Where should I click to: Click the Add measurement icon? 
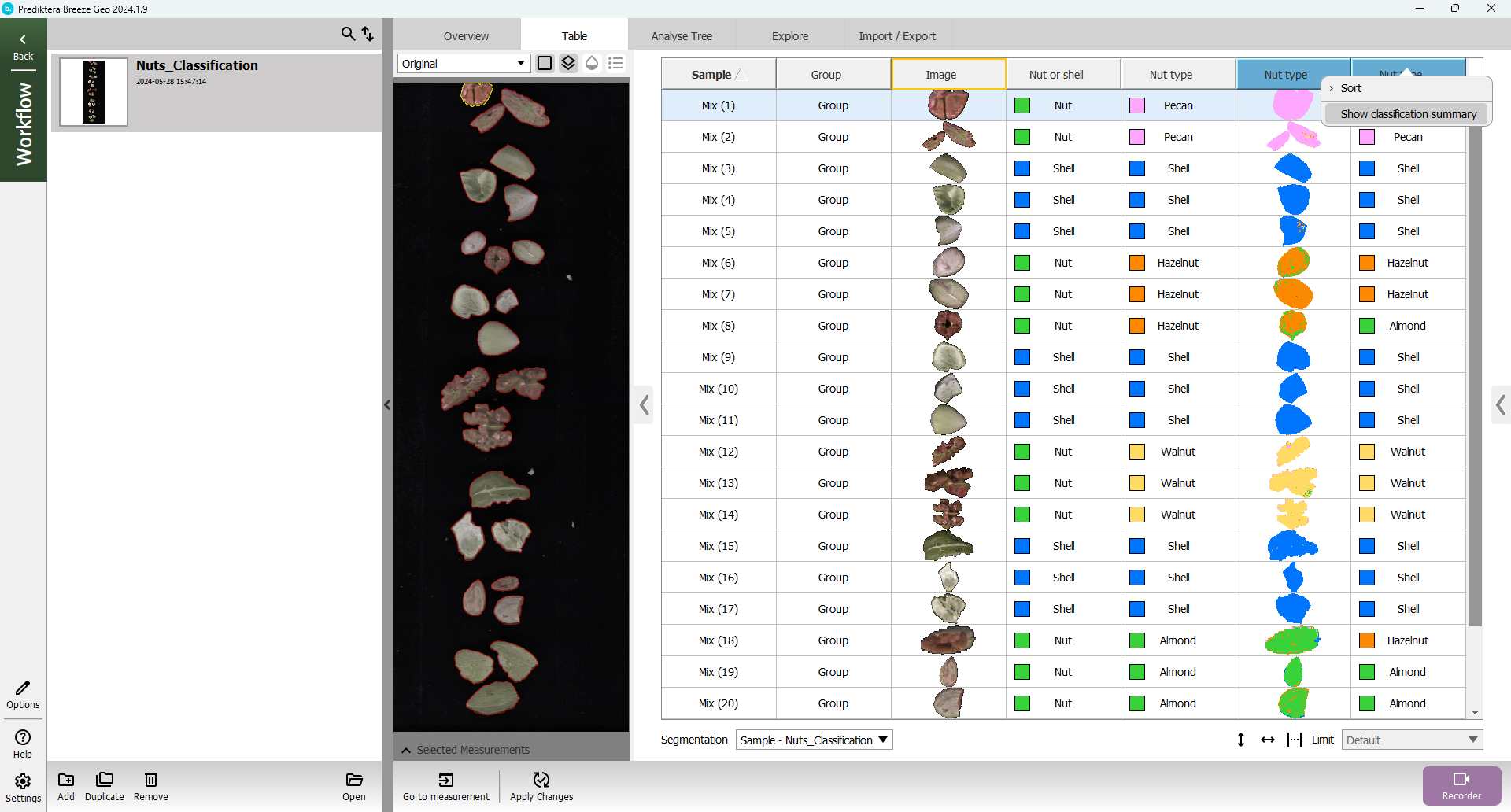(66, 780)
